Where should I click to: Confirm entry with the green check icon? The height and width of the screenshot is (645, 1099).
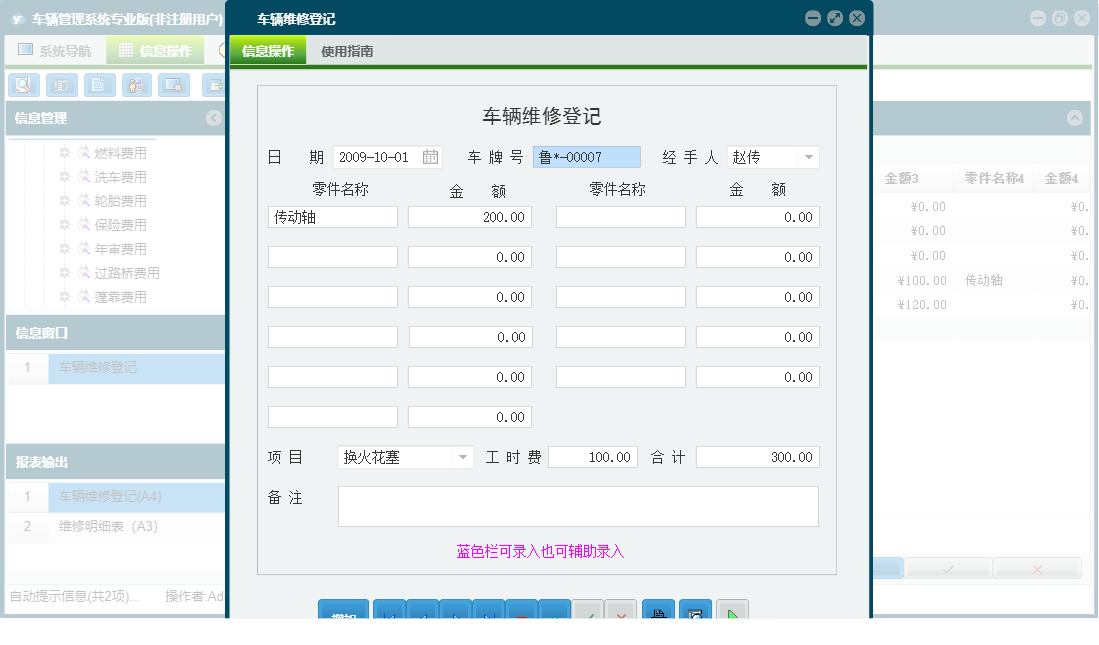[588, 612]
